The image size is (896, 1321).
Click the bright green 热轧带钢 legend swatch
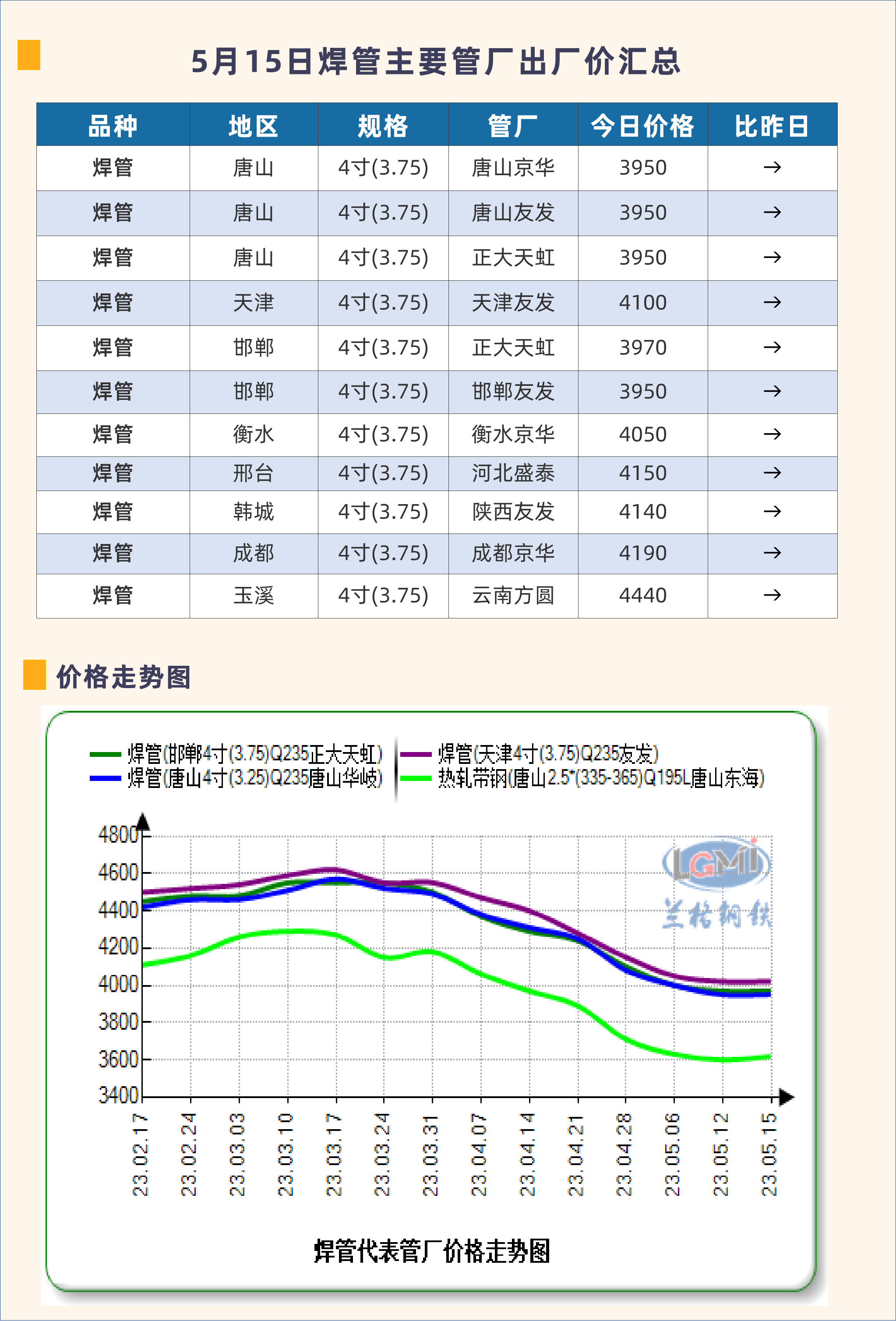(415, 778)
